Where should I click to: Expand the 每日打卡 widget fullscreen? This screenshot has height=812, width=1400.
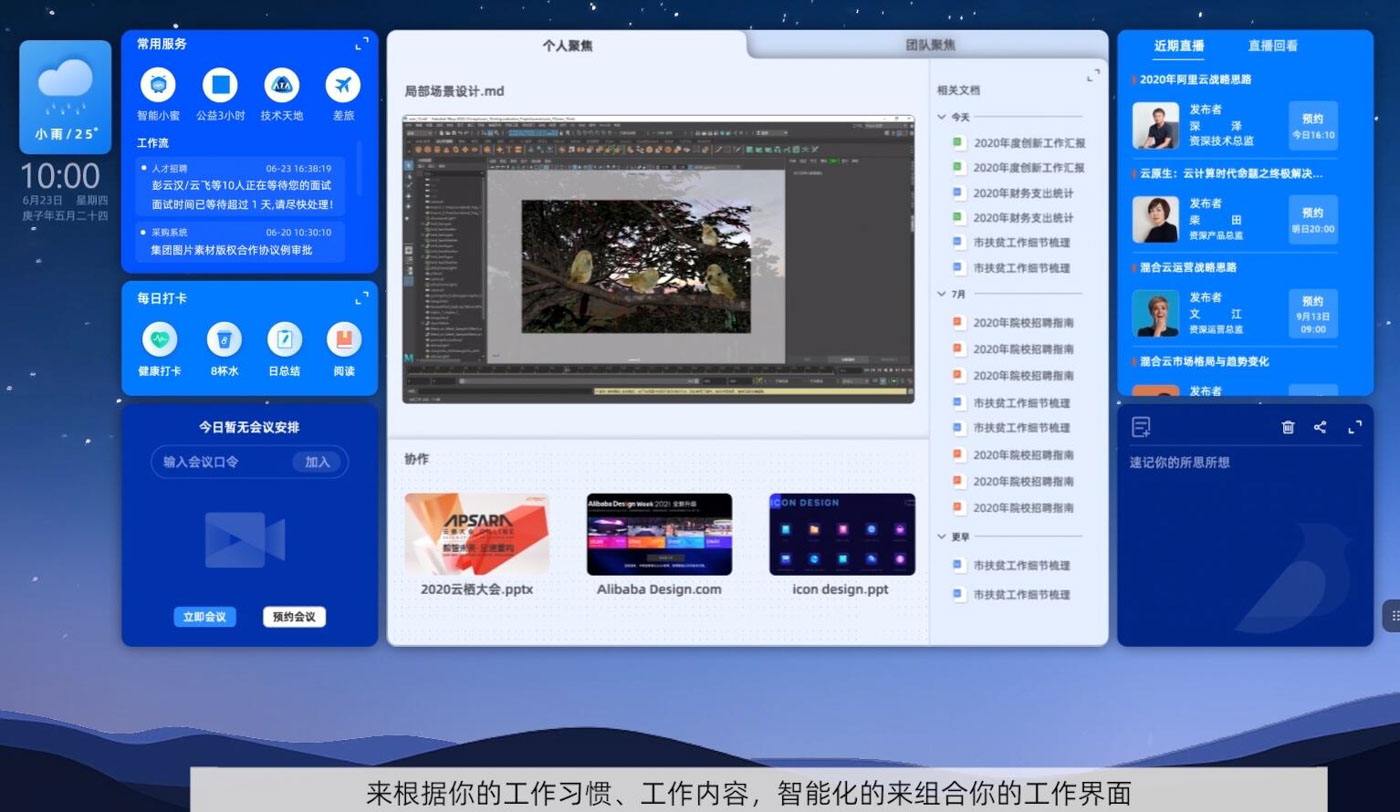(x=361, y=297)
